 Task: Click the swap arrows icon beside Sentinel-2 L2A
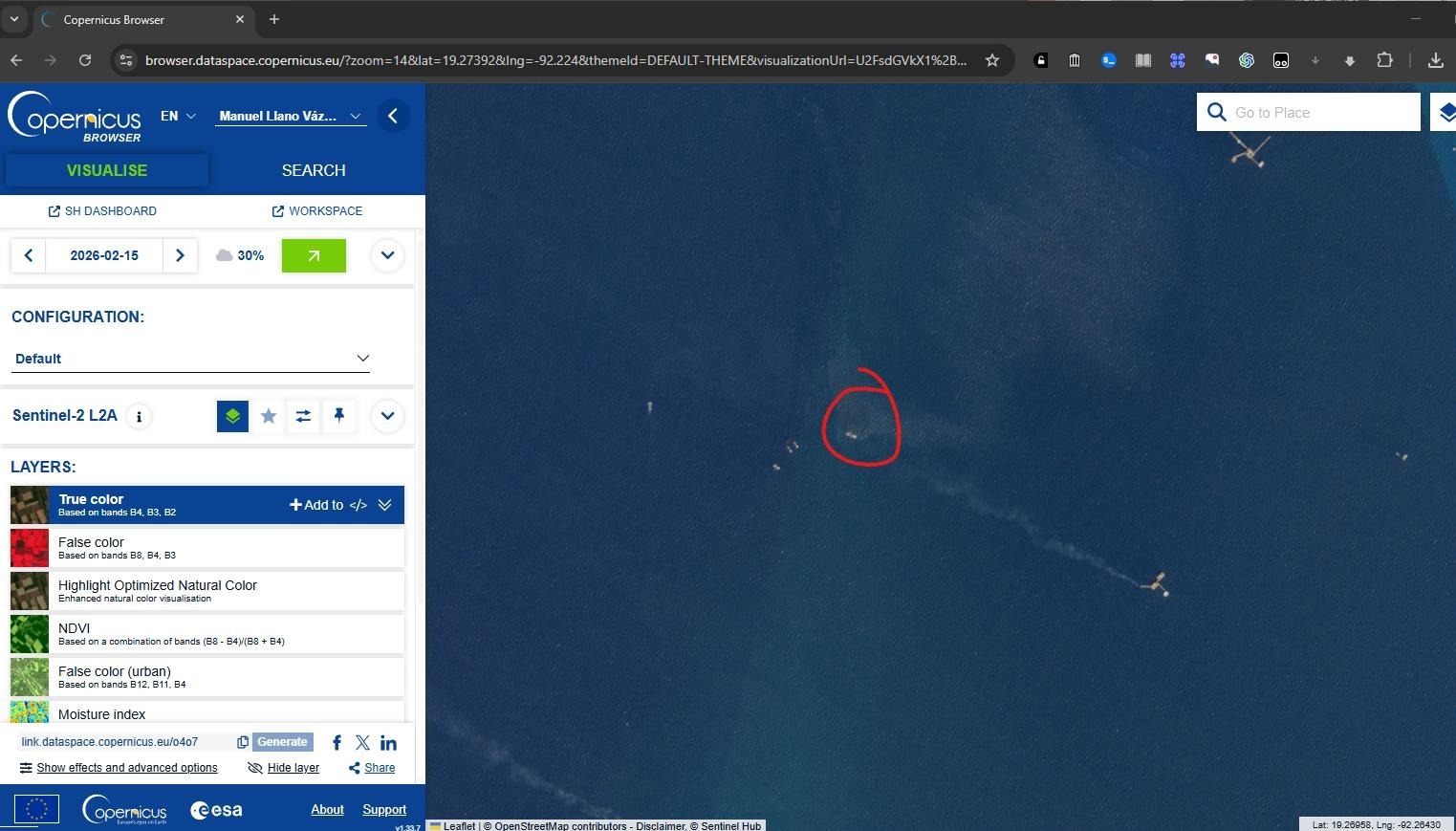pyautogui.click(x=303, y=416)
